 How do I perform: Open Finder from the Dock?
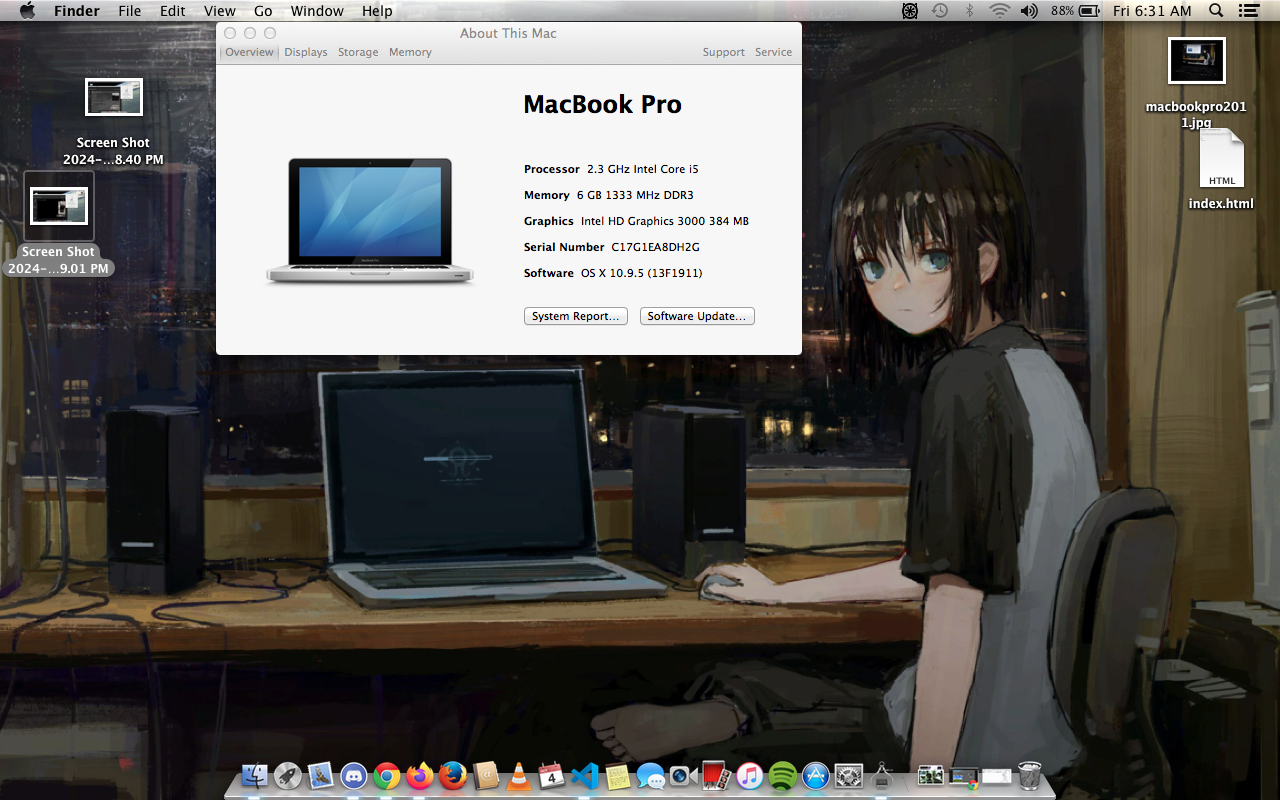(x=255, y=775)
